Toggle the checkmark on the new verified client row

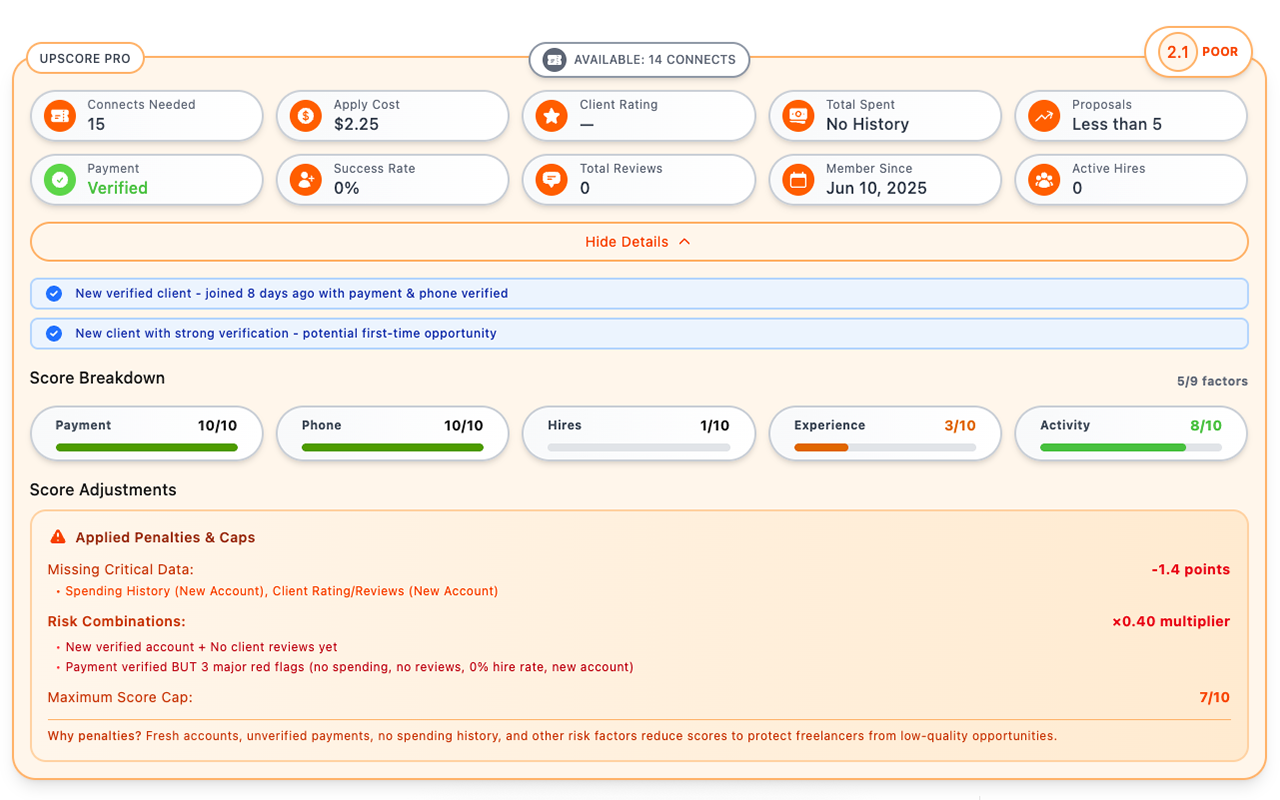[53, 293]
